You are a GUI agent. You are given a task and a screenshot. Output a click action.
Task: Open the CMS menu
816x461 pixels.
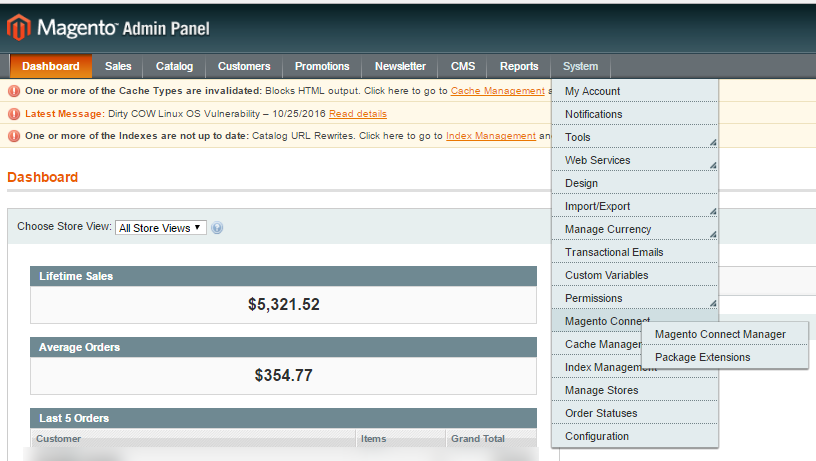[x=463, y=66]
